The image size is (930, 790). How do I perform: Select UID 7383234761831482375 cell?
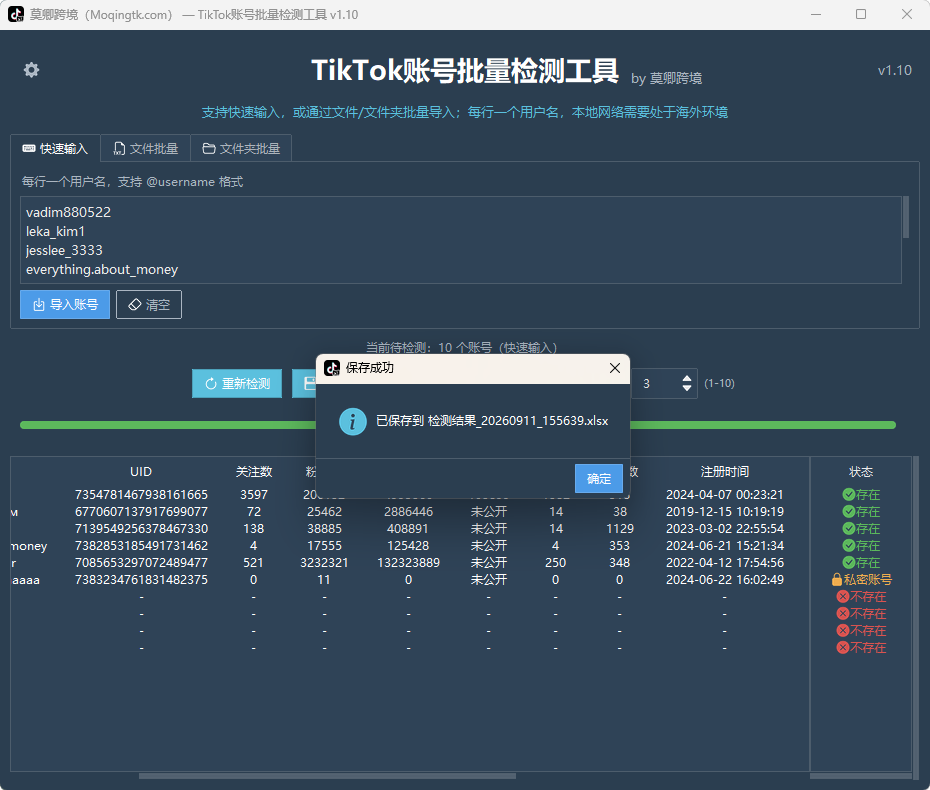click(x=141, y=579)
